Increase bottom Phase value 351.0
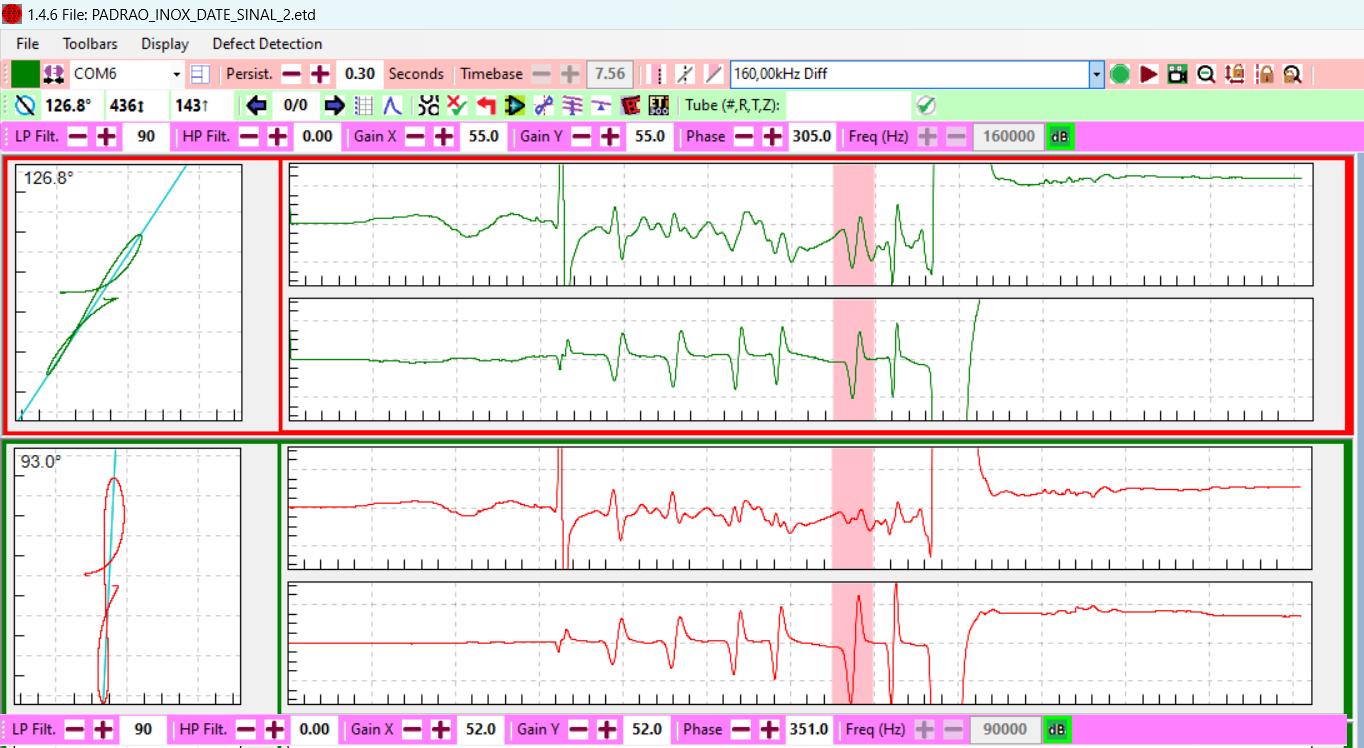 pos(769,729)
